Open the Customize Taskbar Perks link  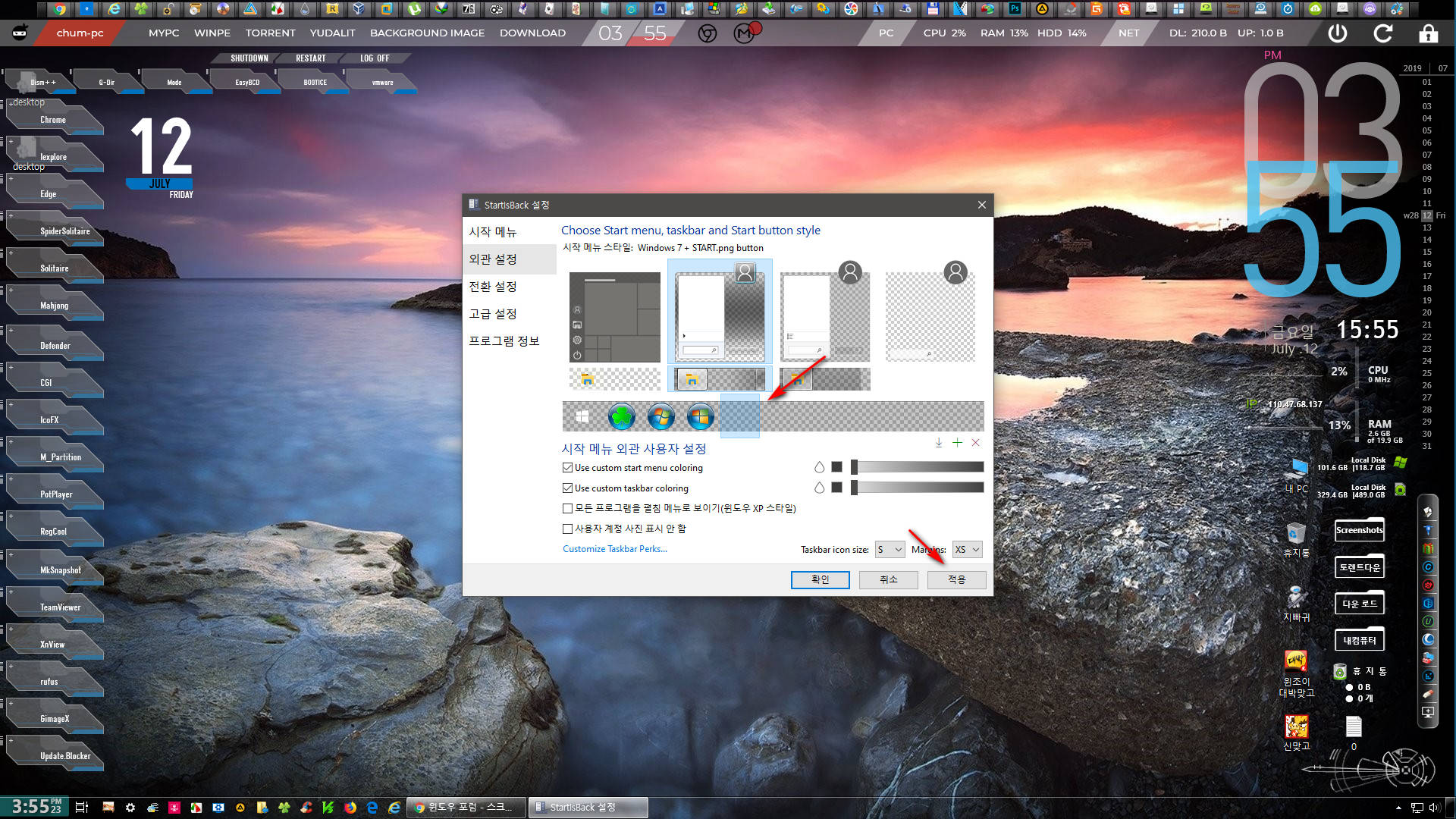[x=615, y=549]
